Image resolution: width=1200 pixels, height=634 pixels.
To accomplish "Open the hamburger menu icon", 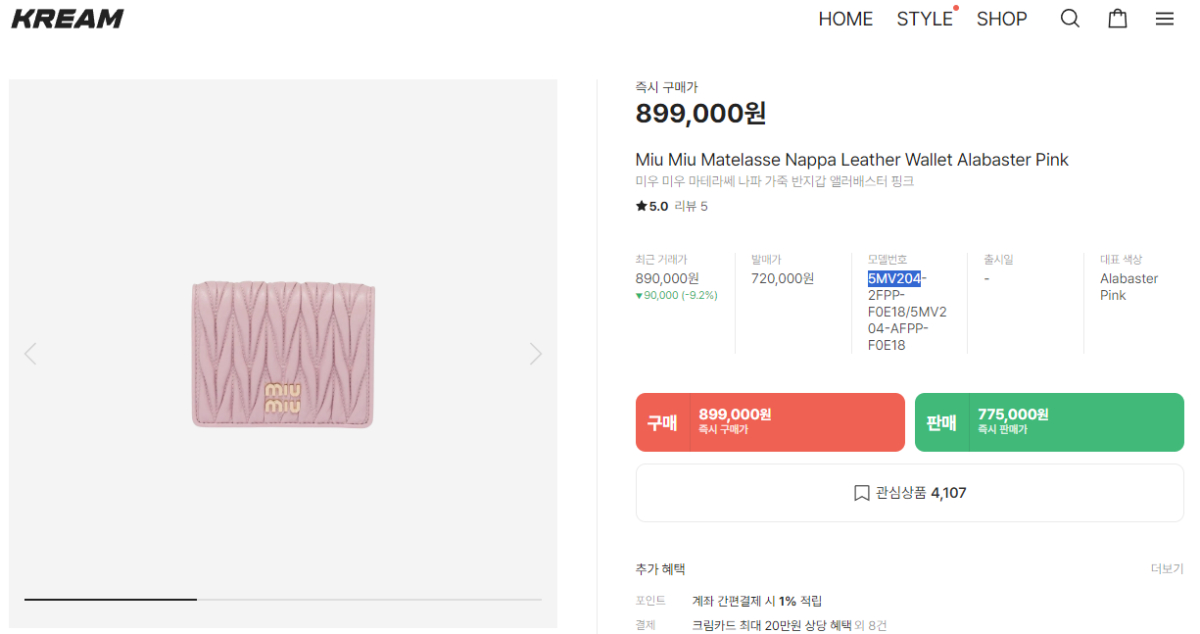I will tap(1164, 19).
